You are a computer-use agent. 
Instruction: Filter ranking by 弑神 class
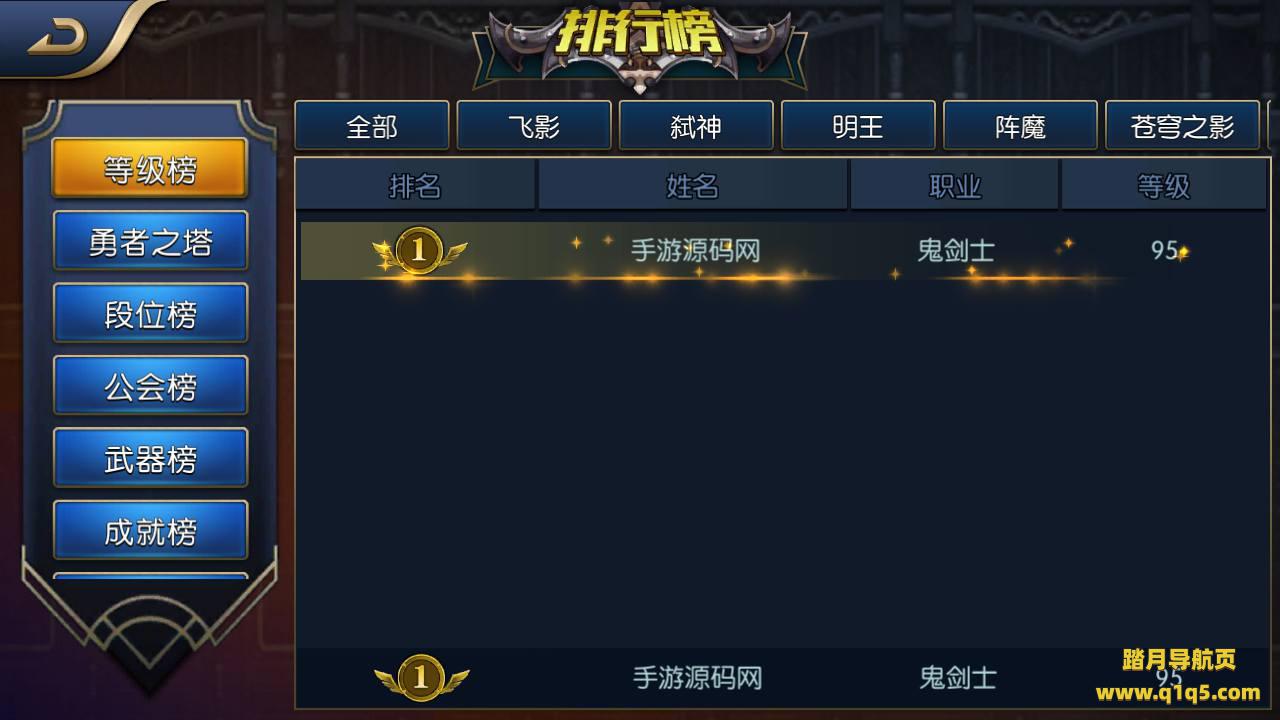point(696,126)
